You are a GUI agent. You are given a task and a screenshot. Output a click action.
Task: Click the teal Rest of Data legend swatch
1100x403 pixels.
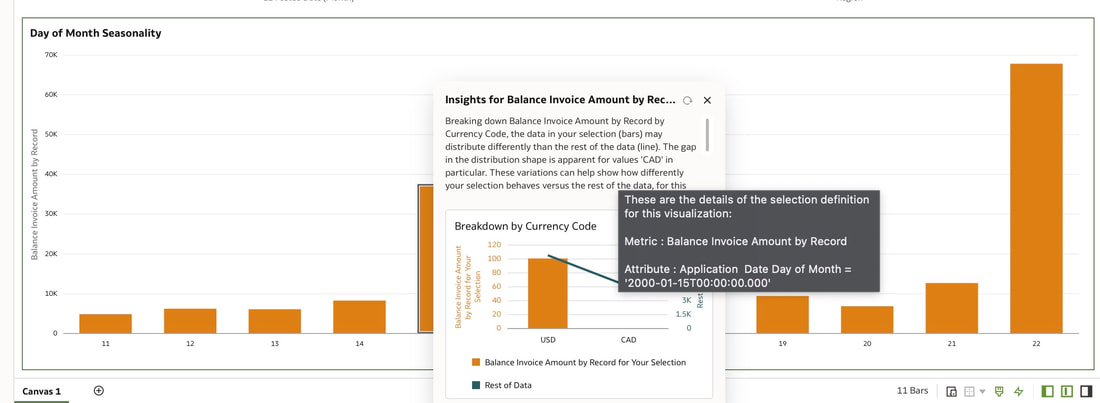[476, 385]
